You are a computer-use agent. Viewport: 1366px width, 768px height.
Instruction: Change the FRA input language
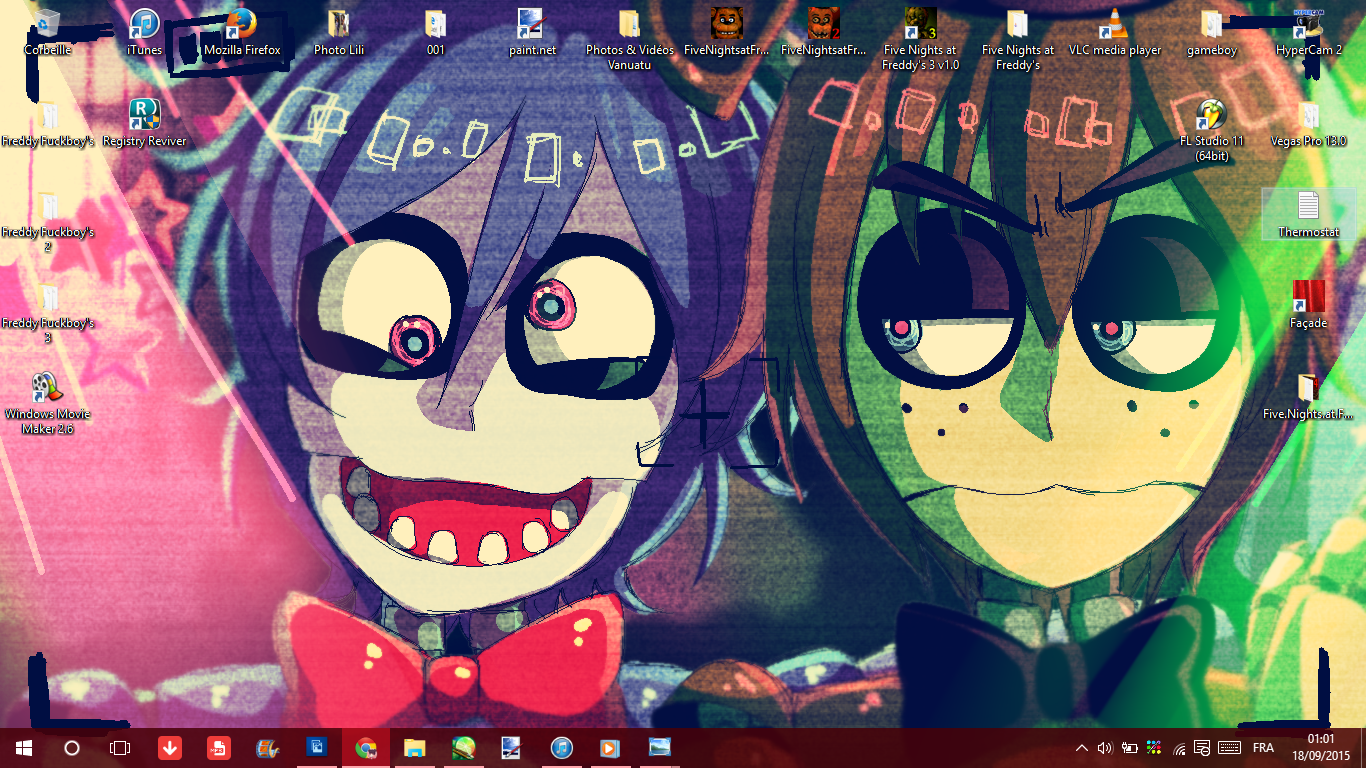coord(1263,748)
